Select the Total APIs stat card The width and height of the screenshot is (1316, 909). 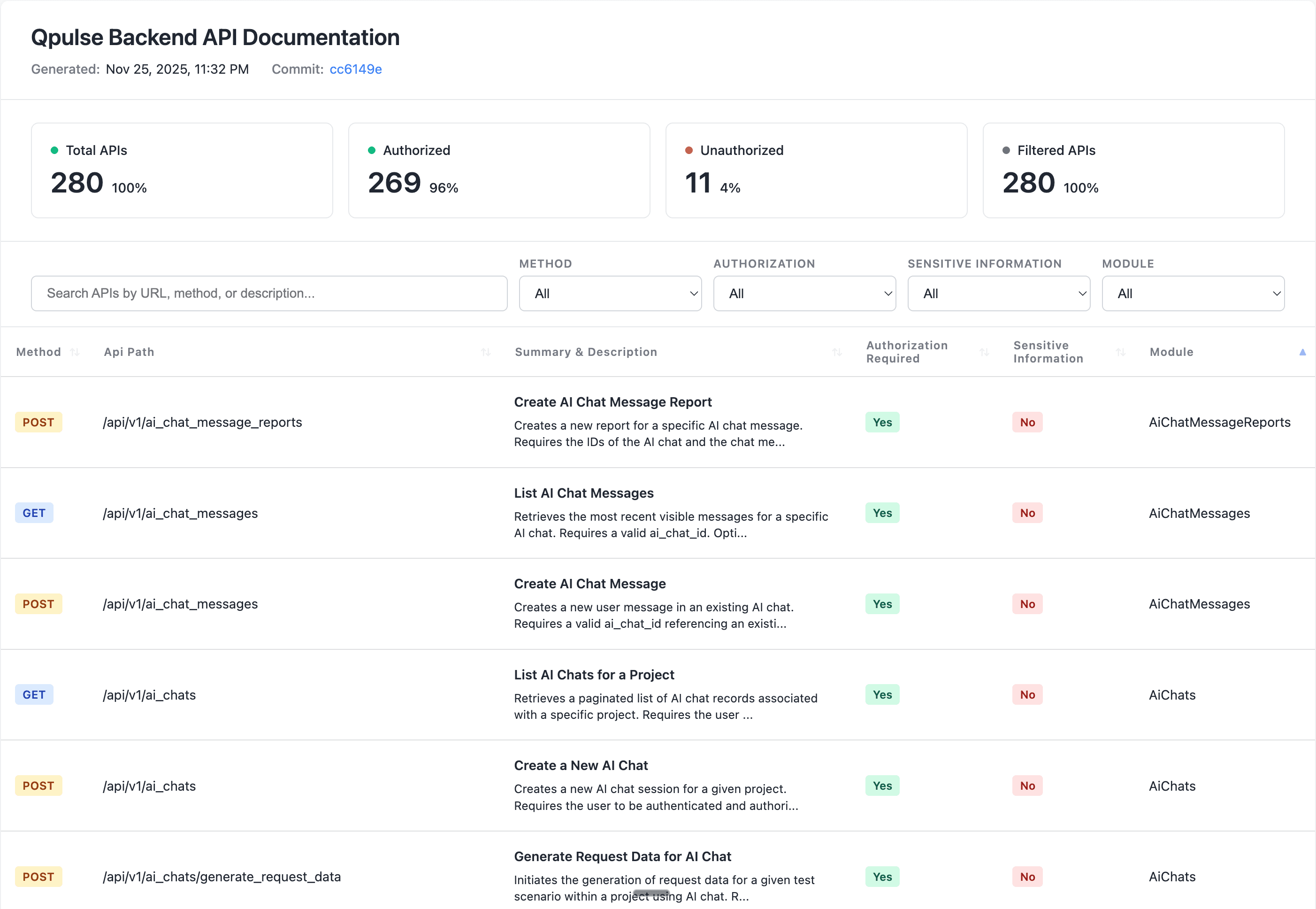click(x=182, y=170)
